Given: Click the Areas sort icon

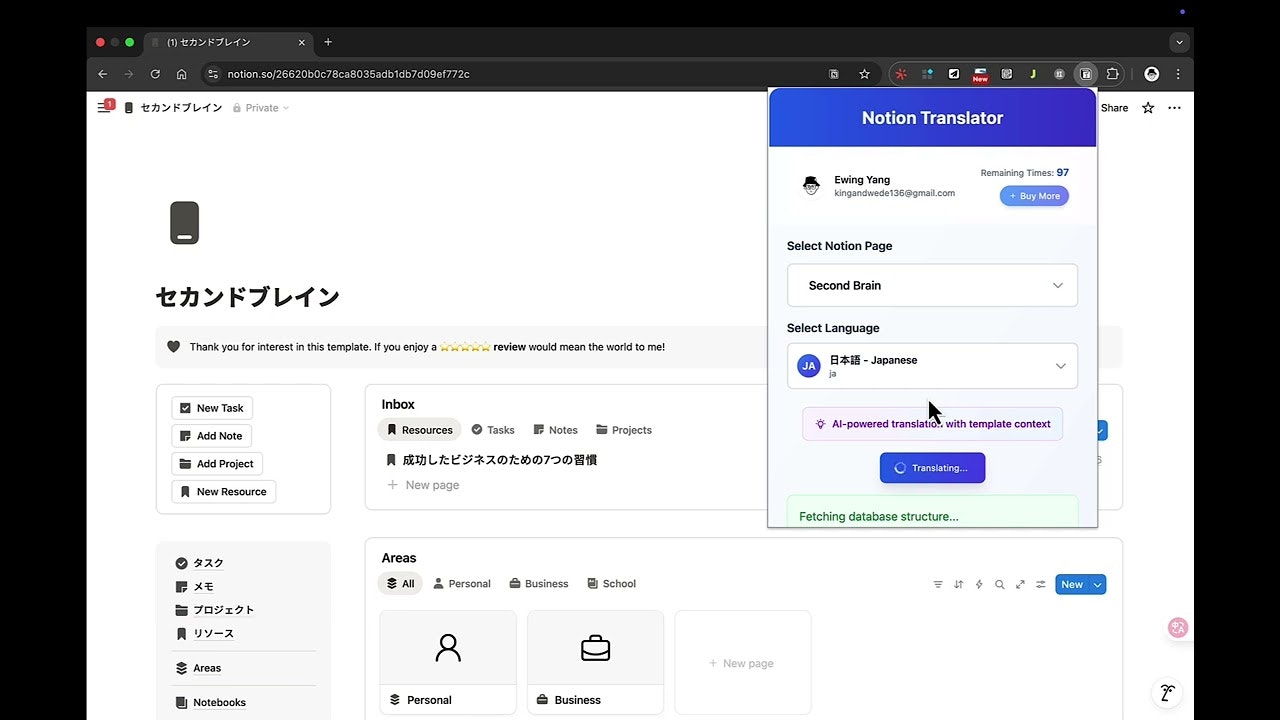Looking at the screenshot, I should click(959, 584).
